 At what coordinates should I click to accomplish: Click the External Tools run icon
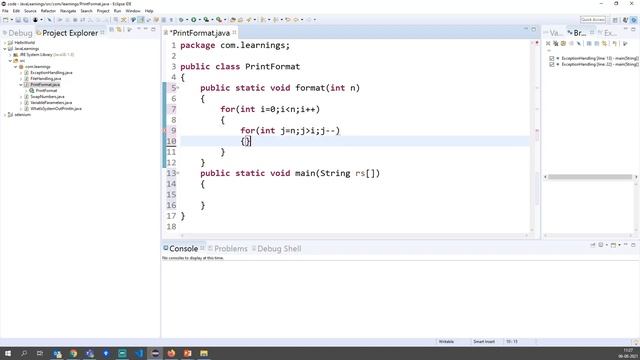[219, 20]
